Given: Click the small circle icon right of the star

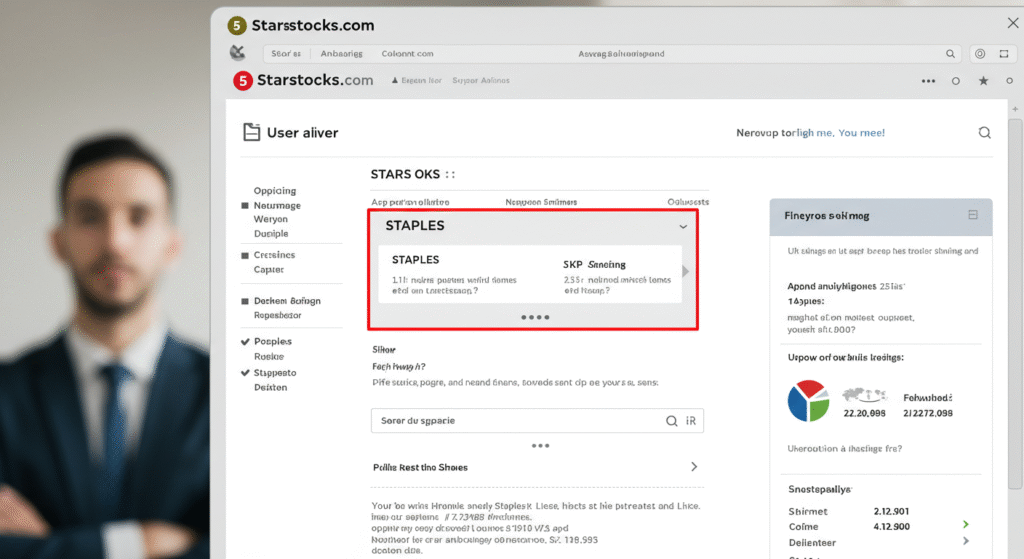Looking at the screenshot, I should click(1009, 81).
